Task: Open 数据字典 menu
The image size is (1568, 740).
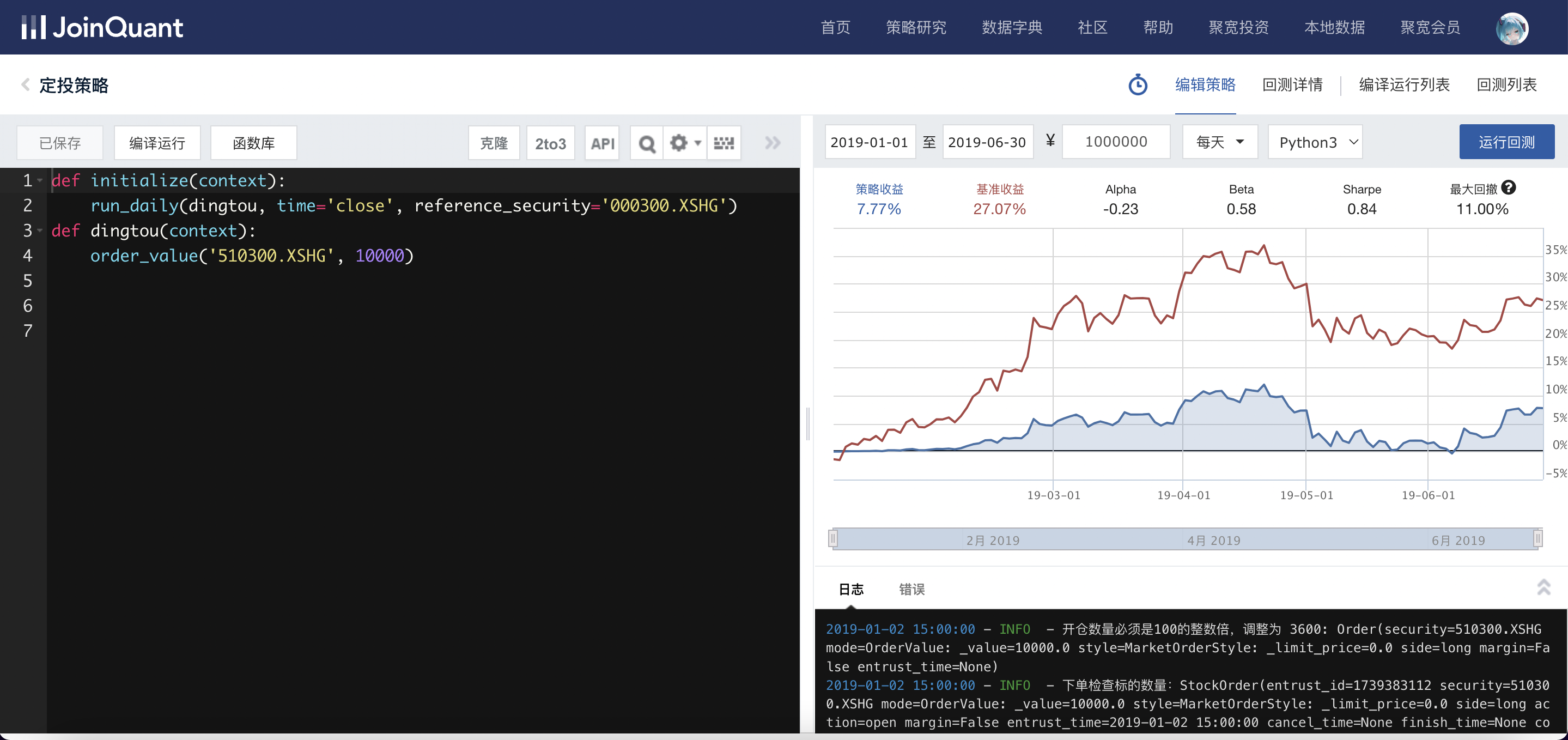Action: [x=1012, y=27]
